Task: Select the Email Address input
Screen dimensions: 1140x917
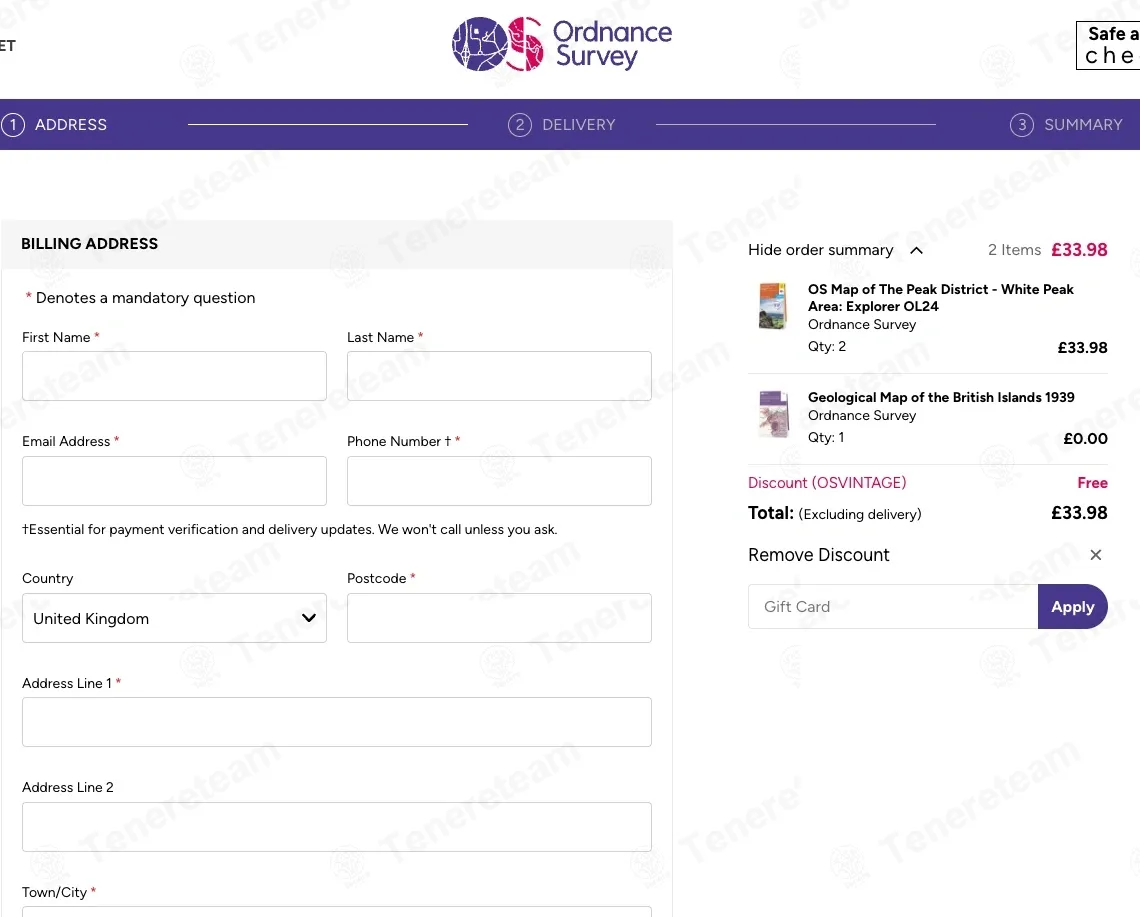Action: click(x=174, y=481)
